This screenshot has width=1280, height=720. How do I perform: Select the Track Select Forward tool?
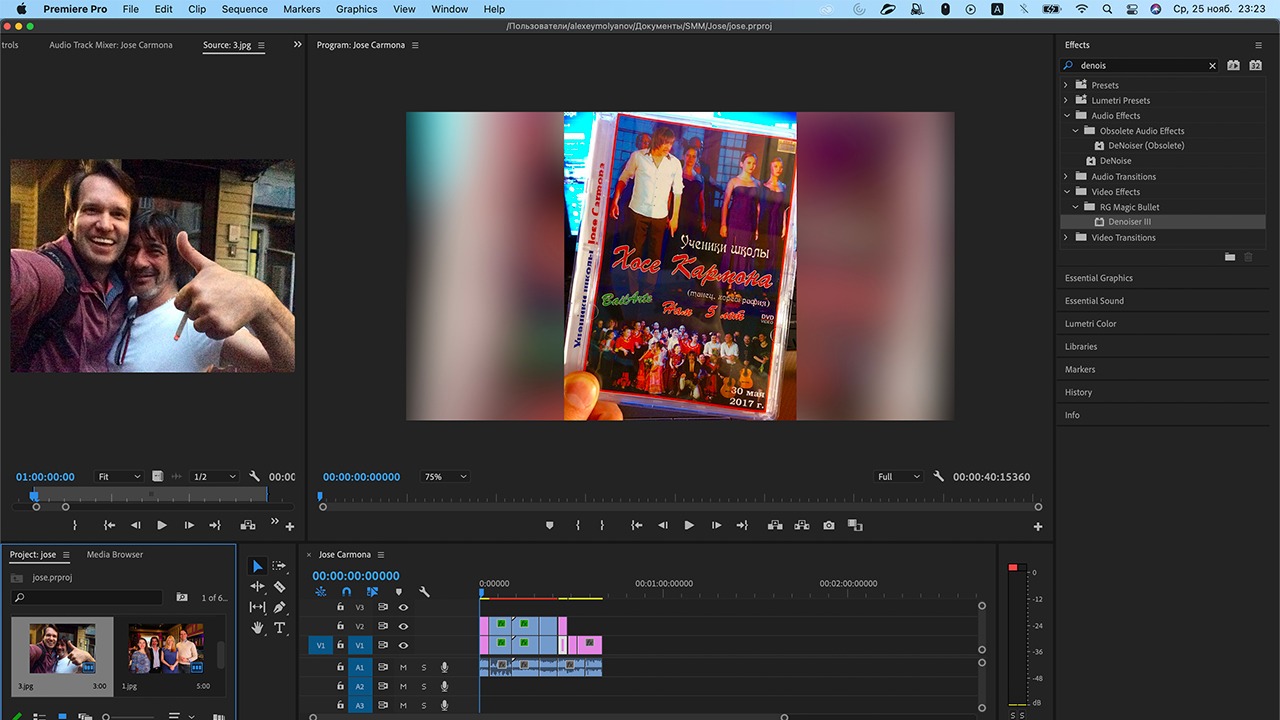coord(279,566)
